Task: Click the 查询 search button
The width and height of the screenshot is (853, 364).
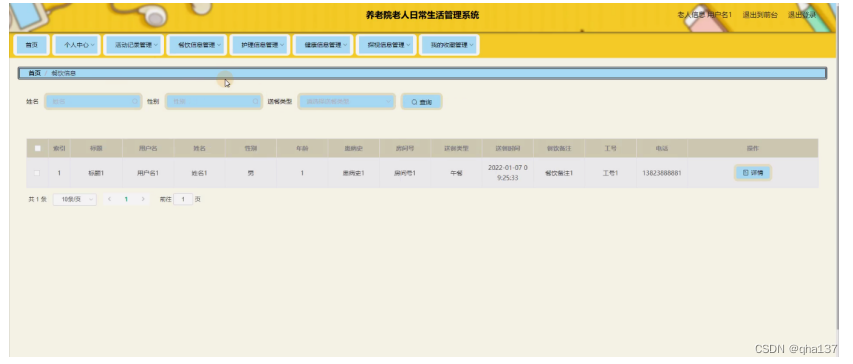Action: pyautogui.click(x=422, y=102)
